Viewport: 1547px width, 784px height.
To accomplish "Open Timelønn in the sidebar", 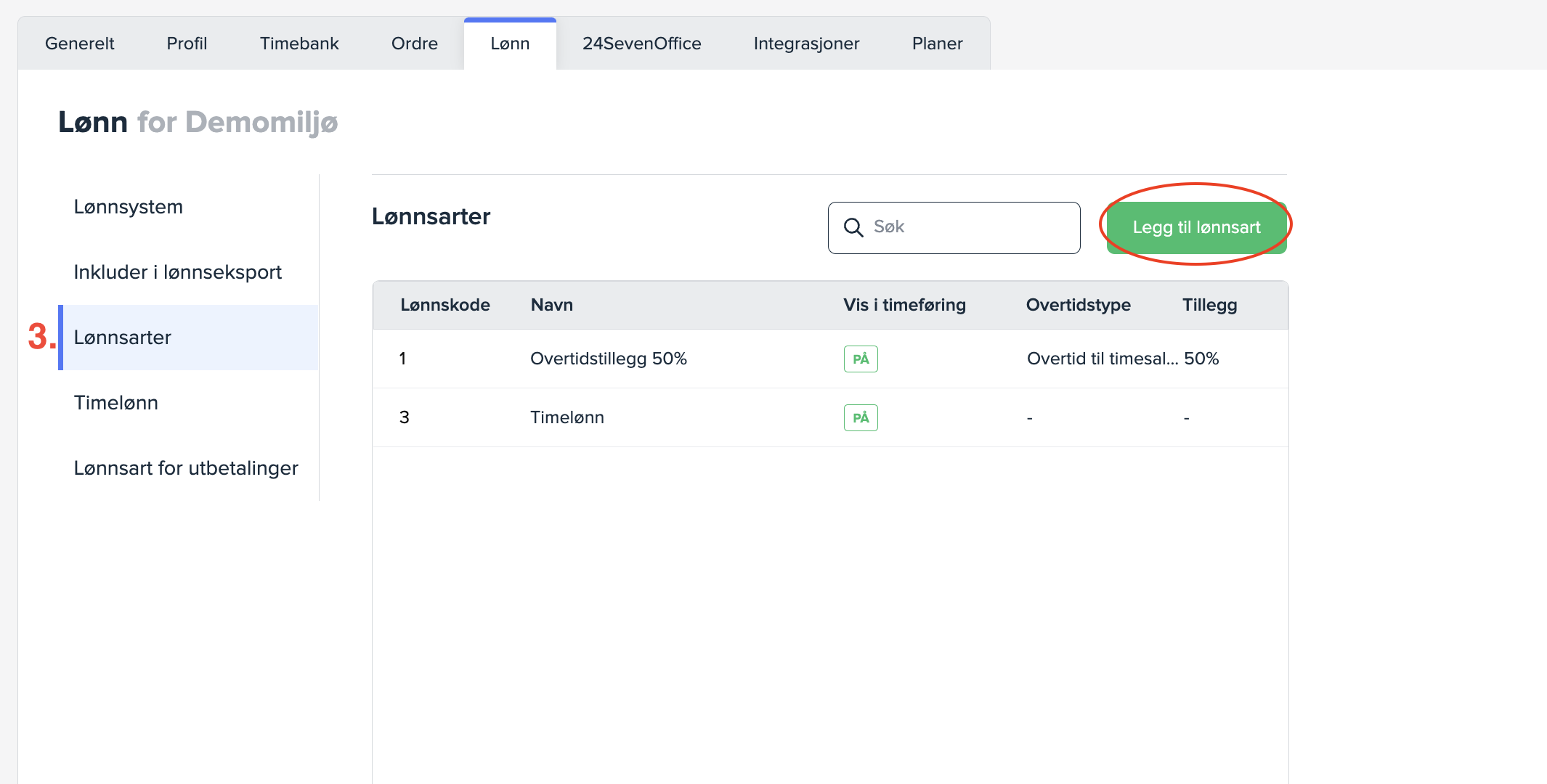I will pyautogui.click(x=116, y=403).
